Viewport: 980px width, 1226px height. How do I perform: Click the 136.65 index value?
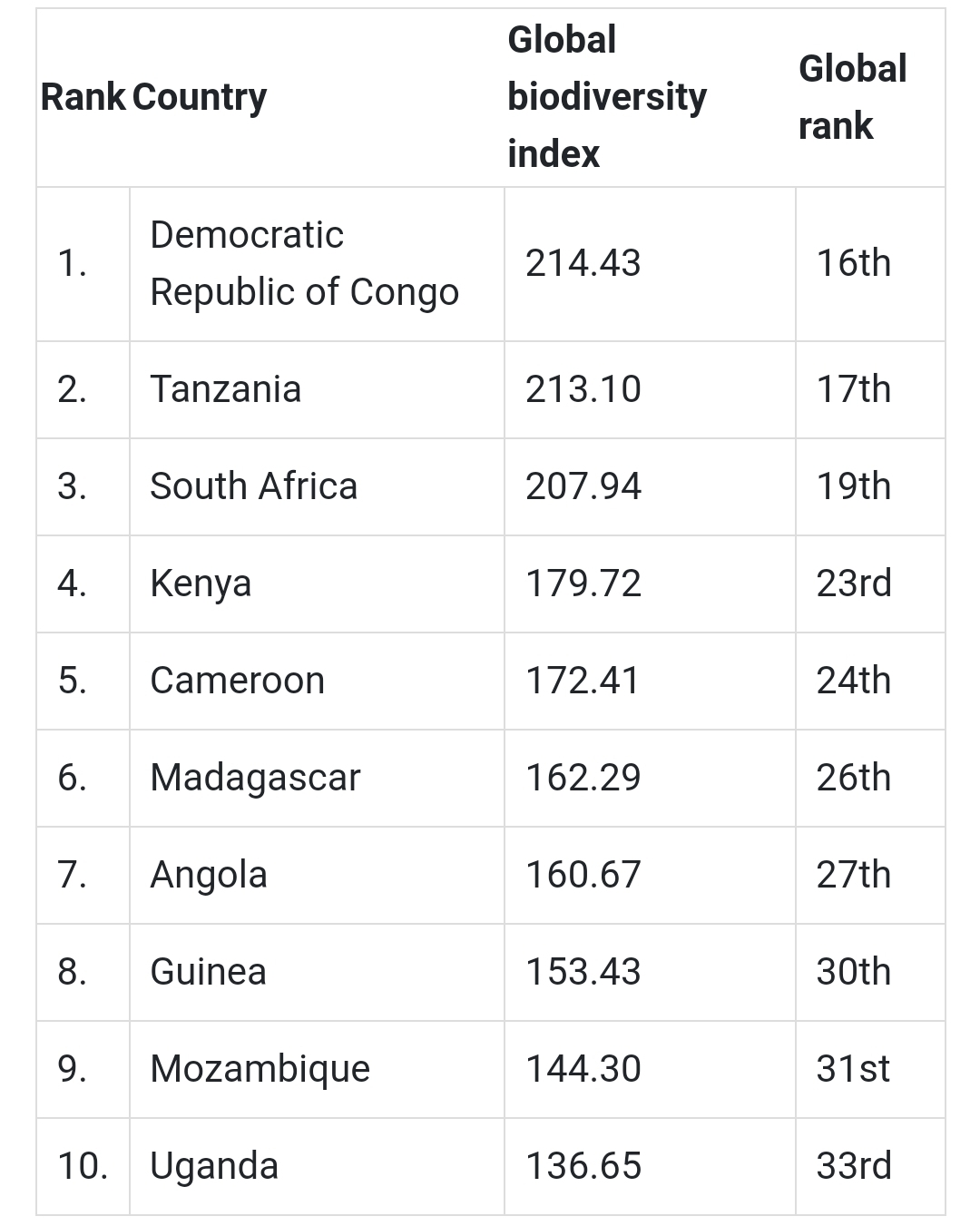(x=583, y=1166)
